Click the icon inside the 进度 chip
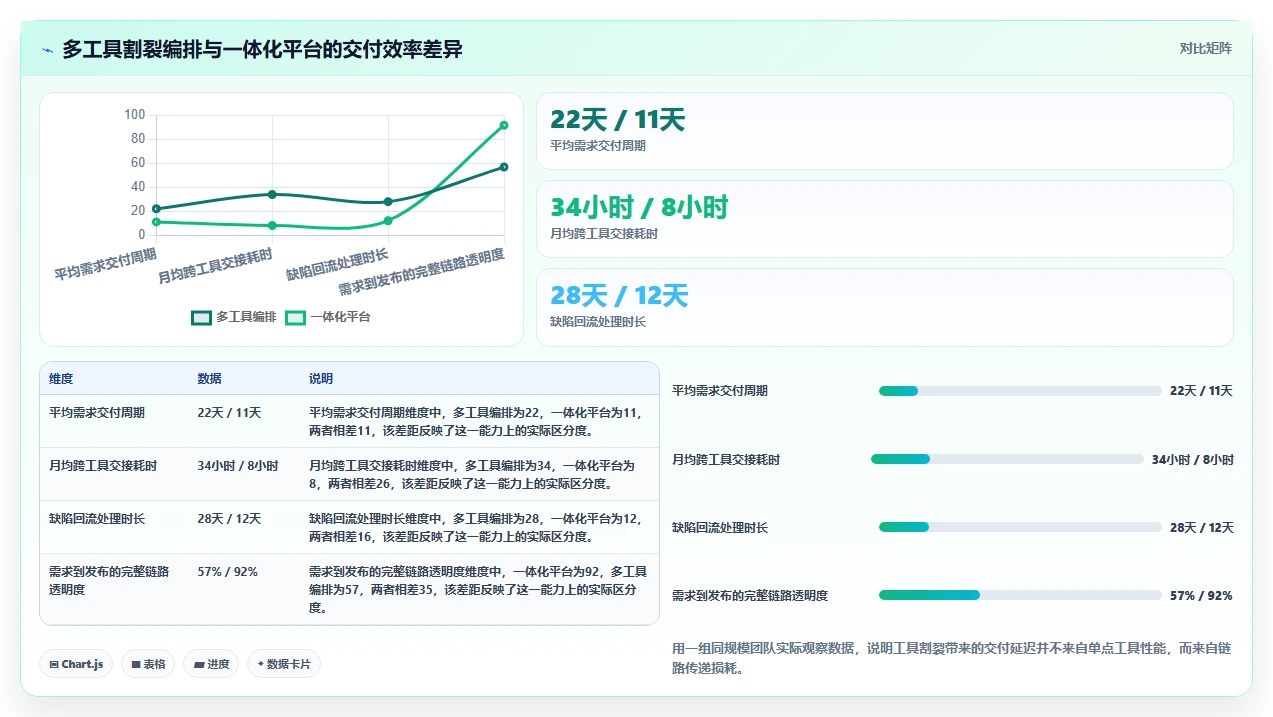This screenshot has width=1273, height=717. [198, 664]
